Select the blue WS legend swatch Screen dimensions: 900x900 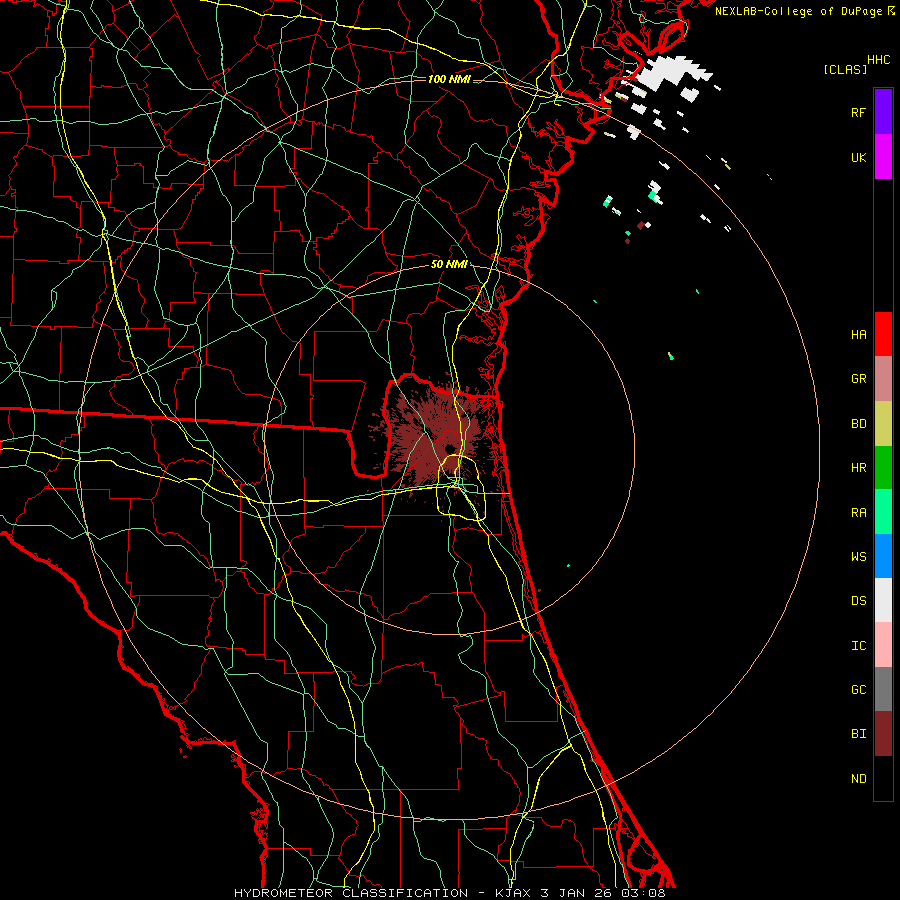pos(883,556)
